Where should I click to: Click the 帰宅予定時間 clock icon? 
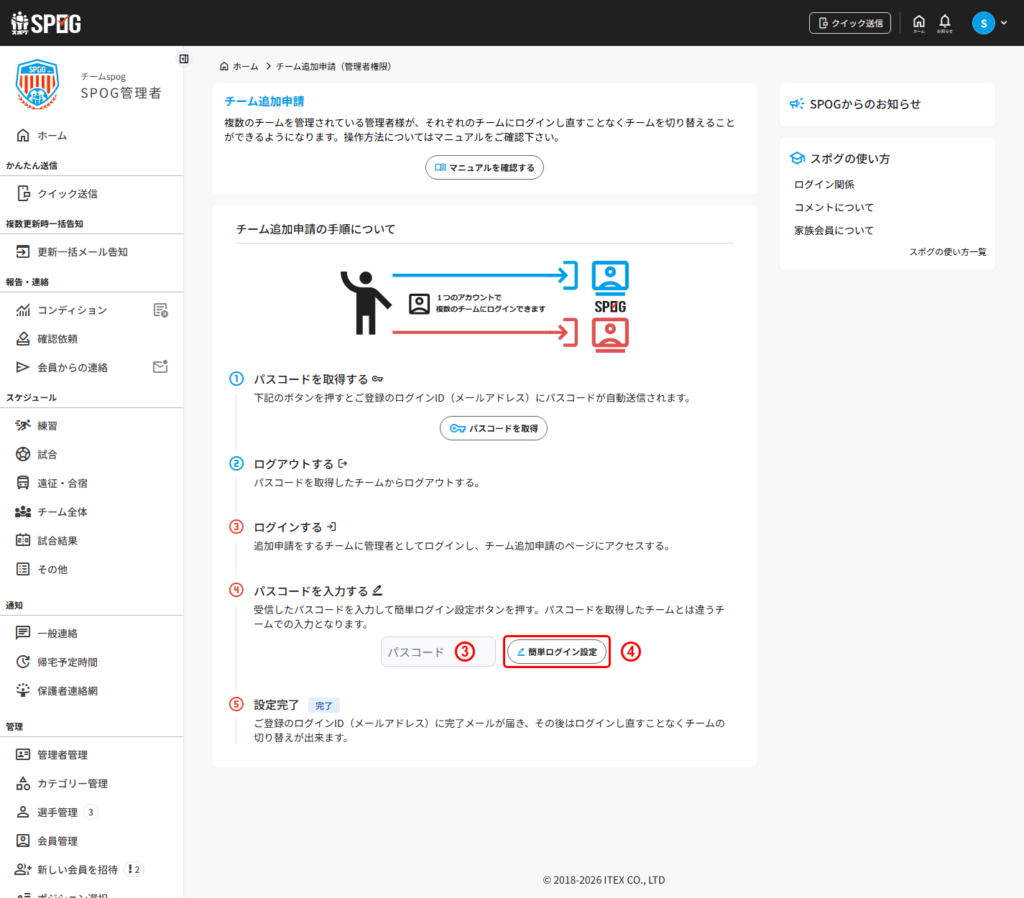(x=23, y=662)
